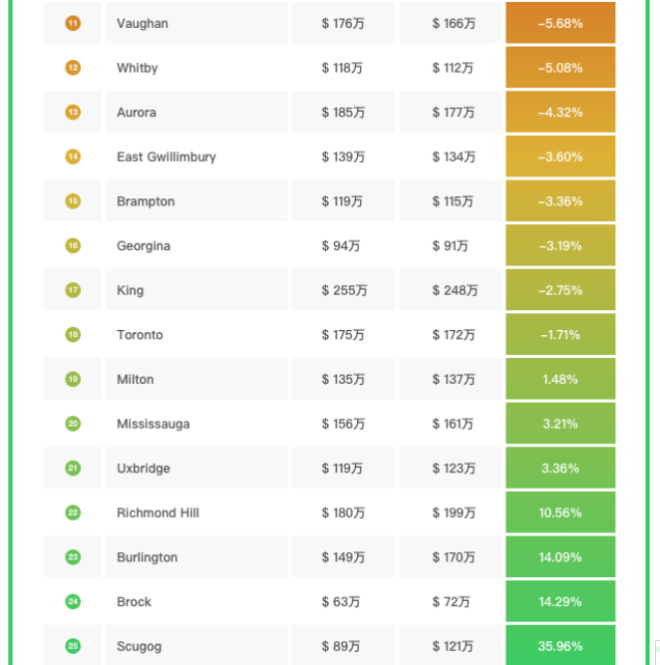The width and height of the screenshot is (660, 665).
Task: Click the -4.32% change cell
Action: (x=560, y=112)
